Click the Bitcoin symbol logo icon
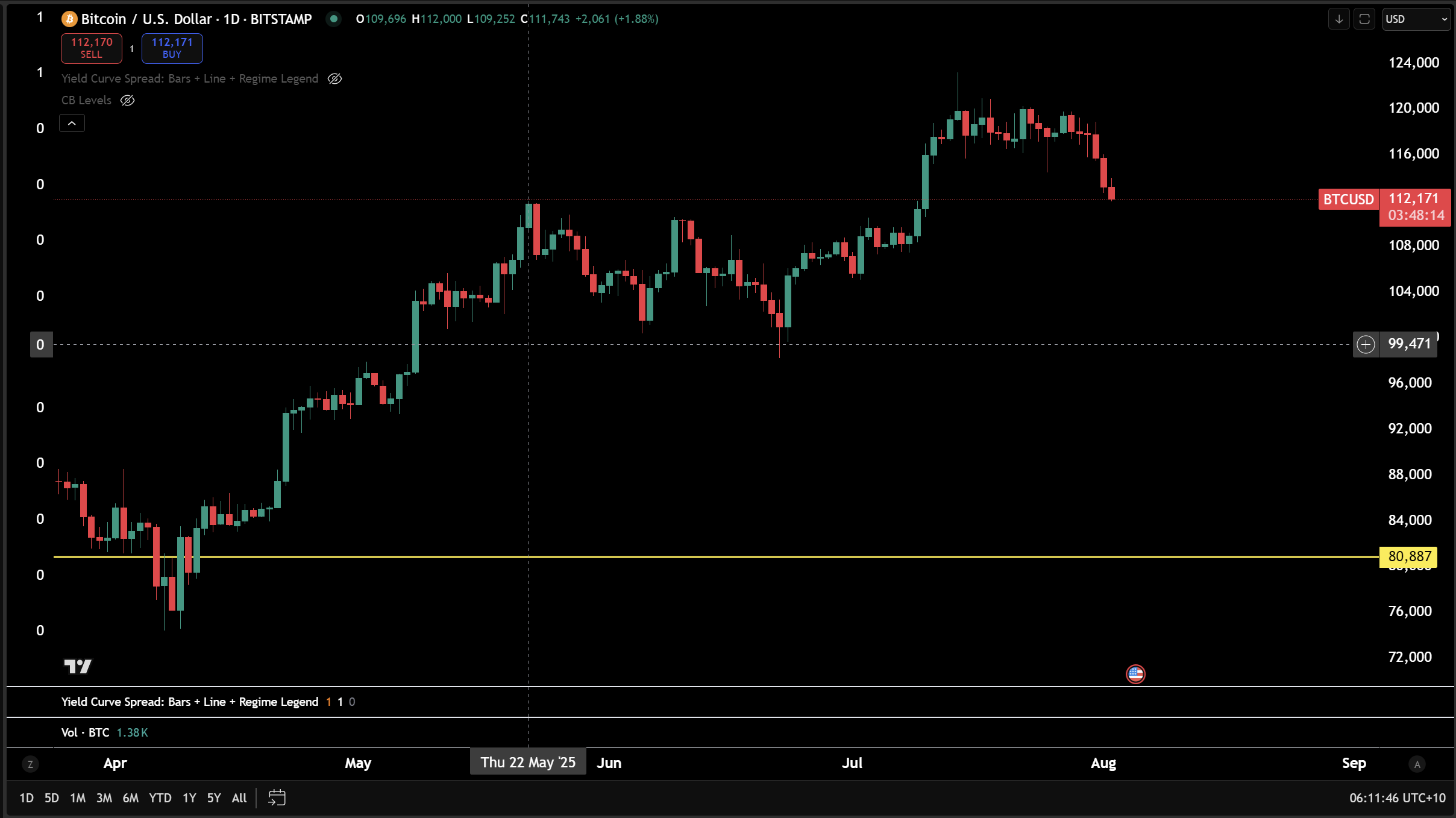Viewport: 1456px width, 818px height. (69, 19)
